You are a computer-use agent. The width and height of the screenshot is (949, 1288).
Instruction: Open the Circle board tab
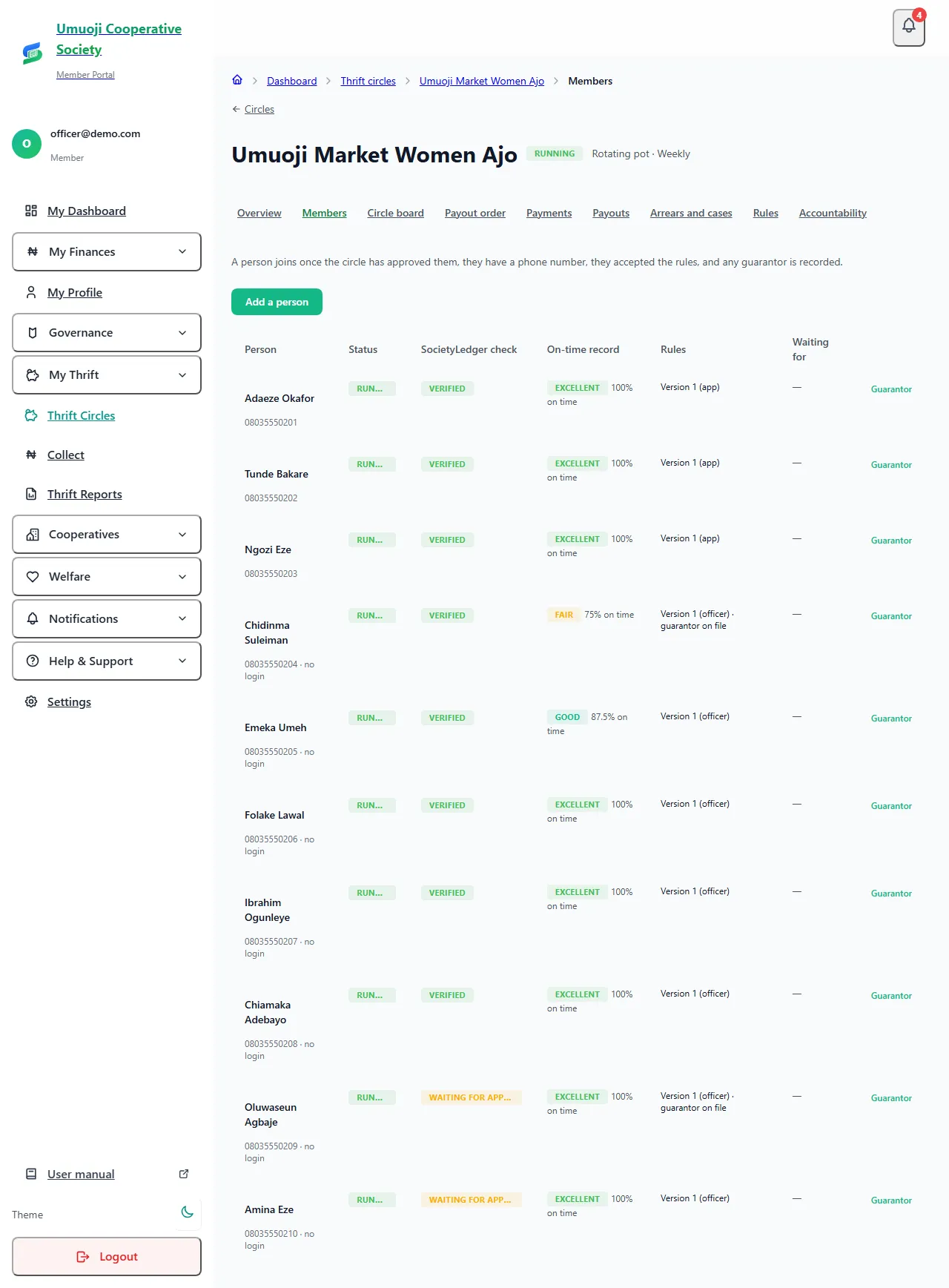(x=396, y=213)
